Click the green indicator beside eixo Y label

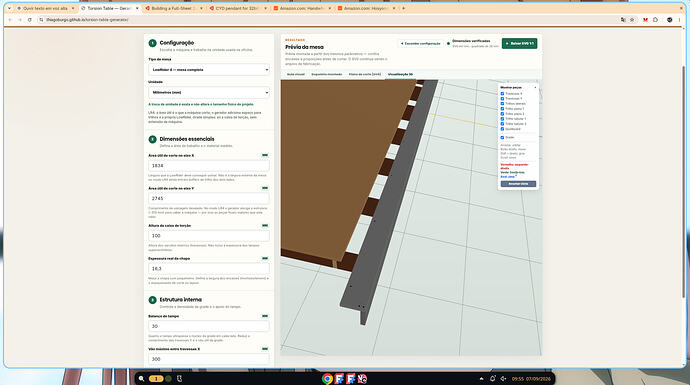pyautogui.click(x=265, y=188)
